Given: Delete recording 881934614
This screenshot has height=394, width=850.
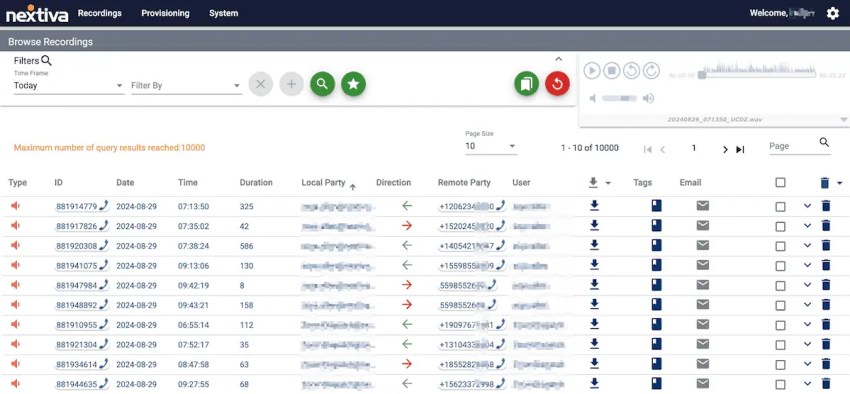Looking at the screenshot, I should pyautogui.click(x=826, y=364).
